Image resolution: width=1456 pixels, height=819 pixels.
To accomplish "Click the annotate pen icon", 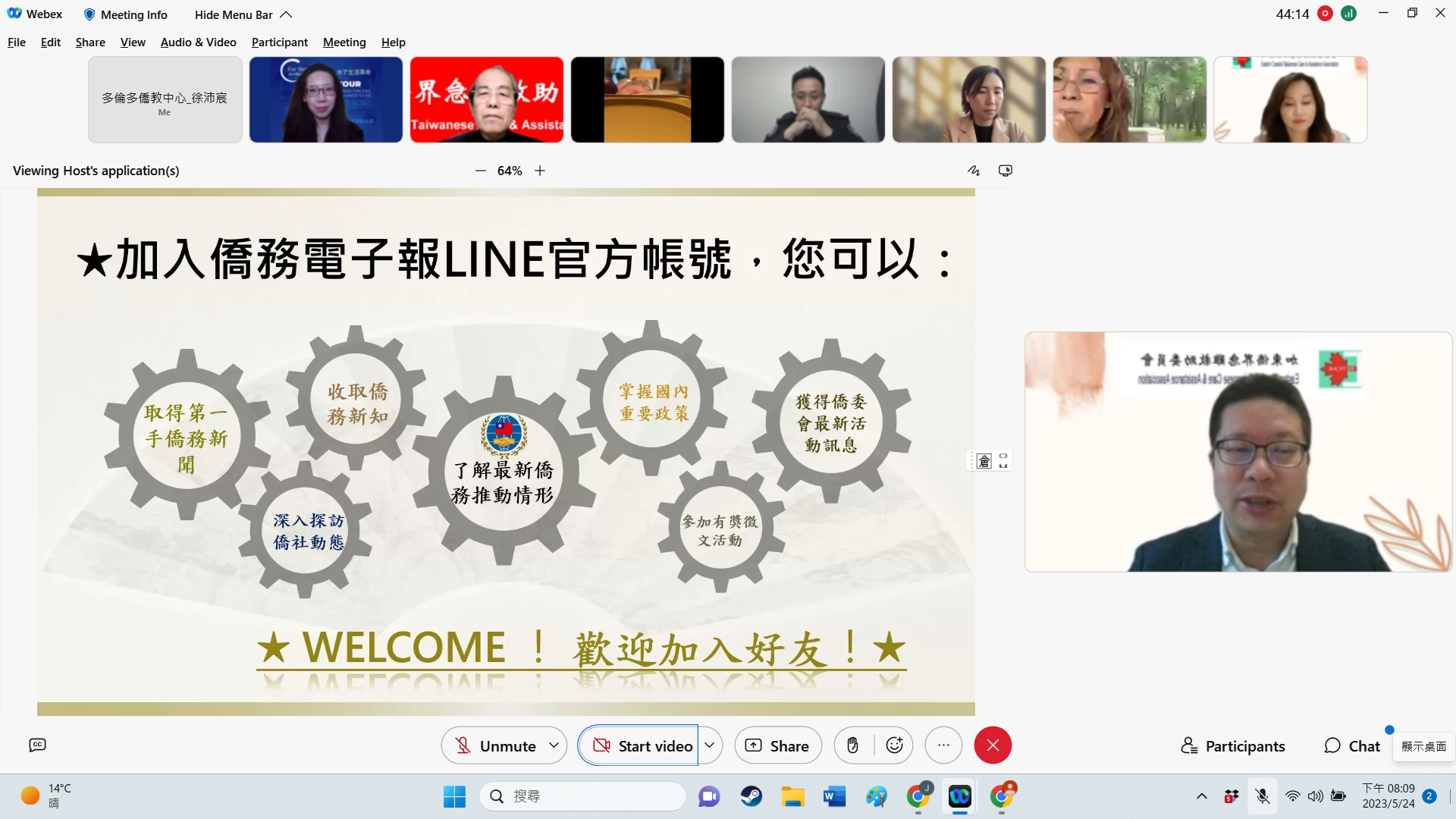I will (974, 171).
